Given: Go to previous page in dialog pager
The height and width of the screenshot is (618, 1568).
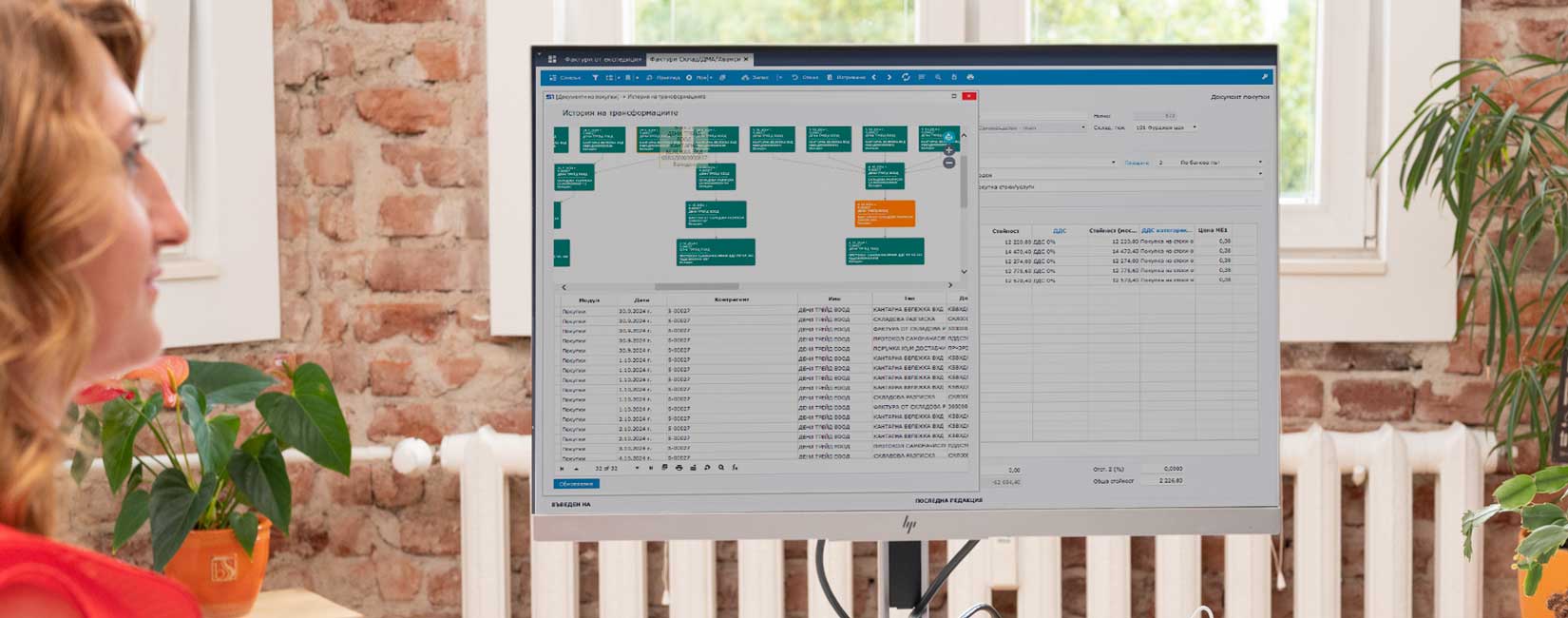Looking at the screenshot, I should 576,468.
